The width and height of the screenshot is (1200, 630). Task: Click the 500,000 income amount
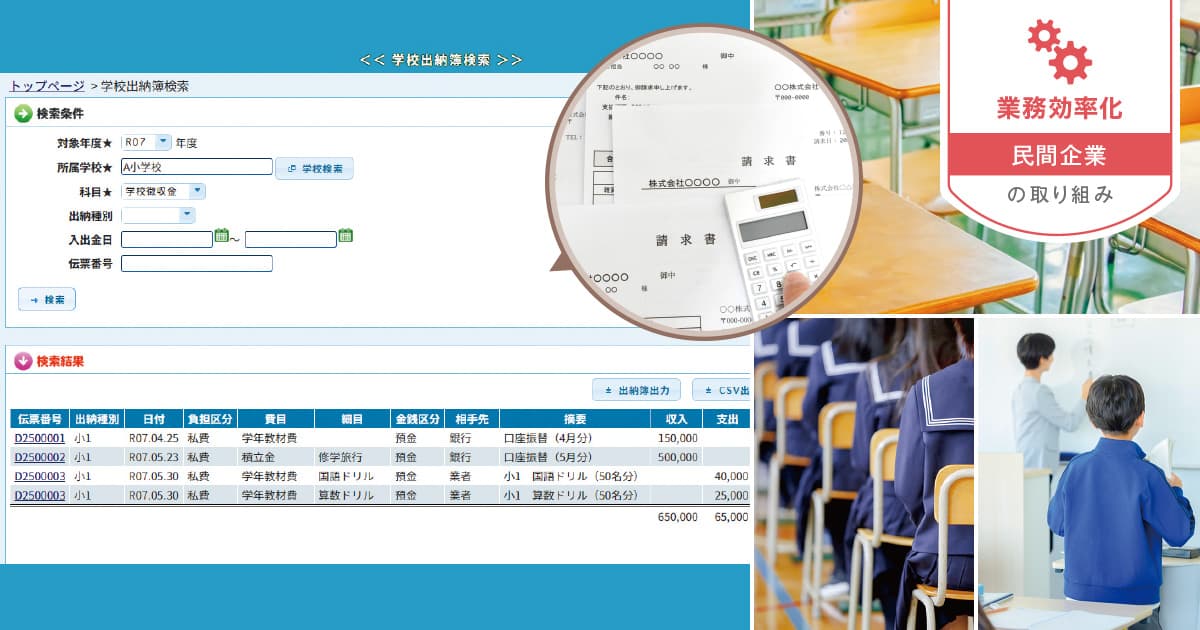pos(678,457)
